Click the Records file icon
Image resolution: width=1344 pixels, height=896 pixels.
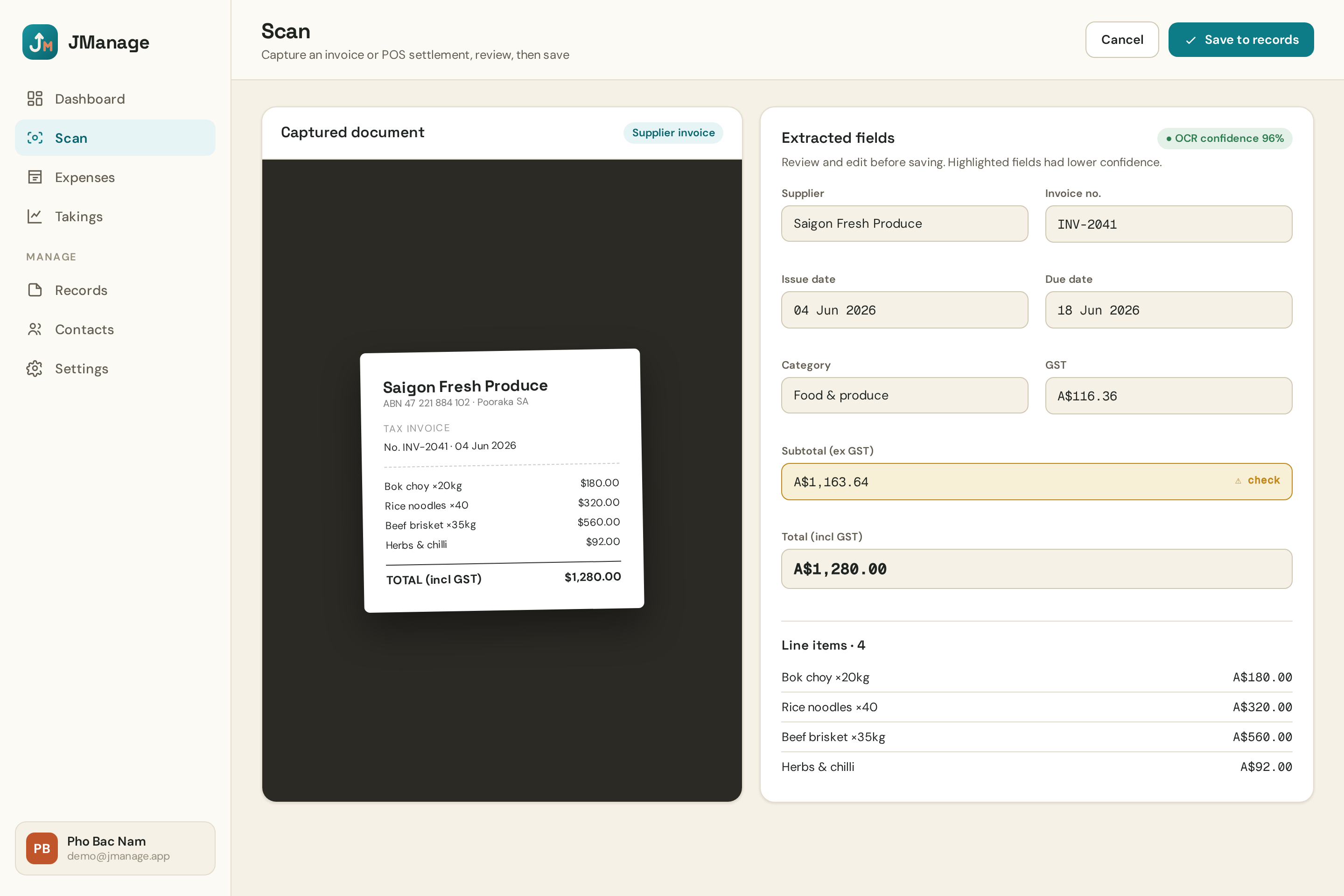(x=35, y=290)
